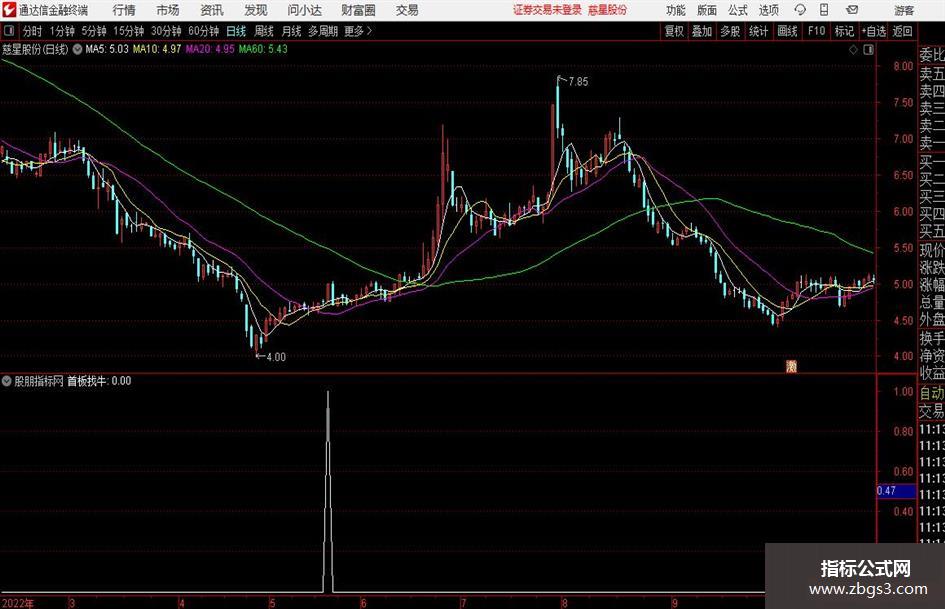Screen dimensions: 945x609
Task: Add stock with +自选 button
Action: (874, 31)
